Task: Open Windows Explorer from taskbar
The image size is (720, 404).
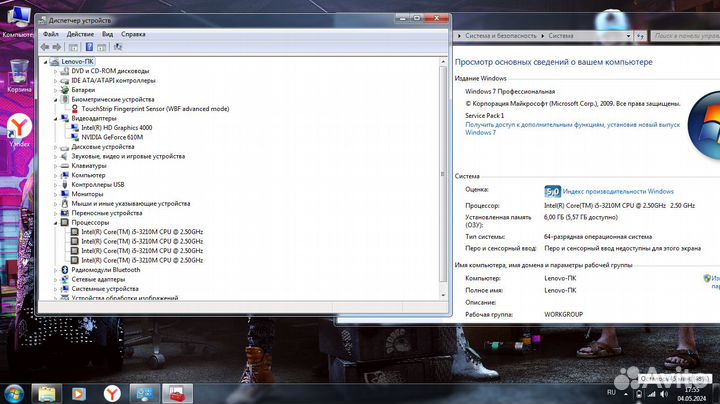Action: (46, 394)
